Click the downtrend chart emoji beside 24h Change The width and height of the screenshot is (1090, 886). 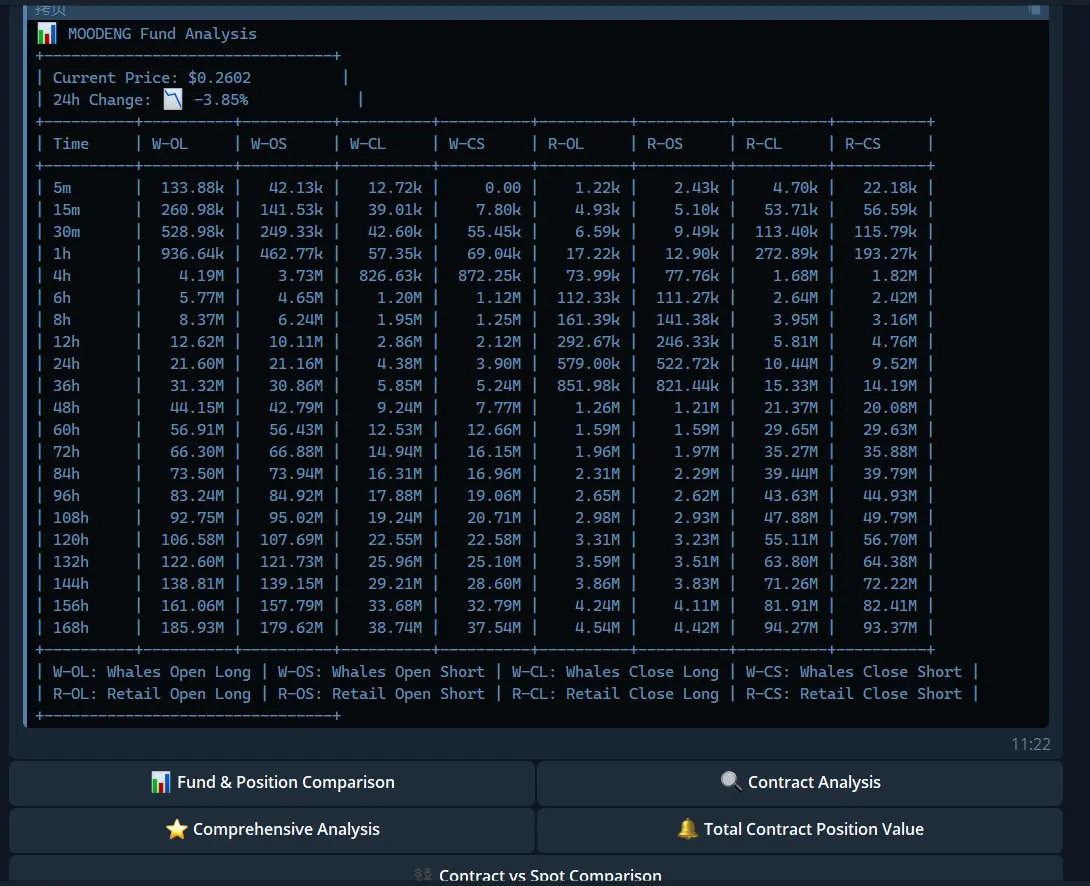click(x=174, y=99)
